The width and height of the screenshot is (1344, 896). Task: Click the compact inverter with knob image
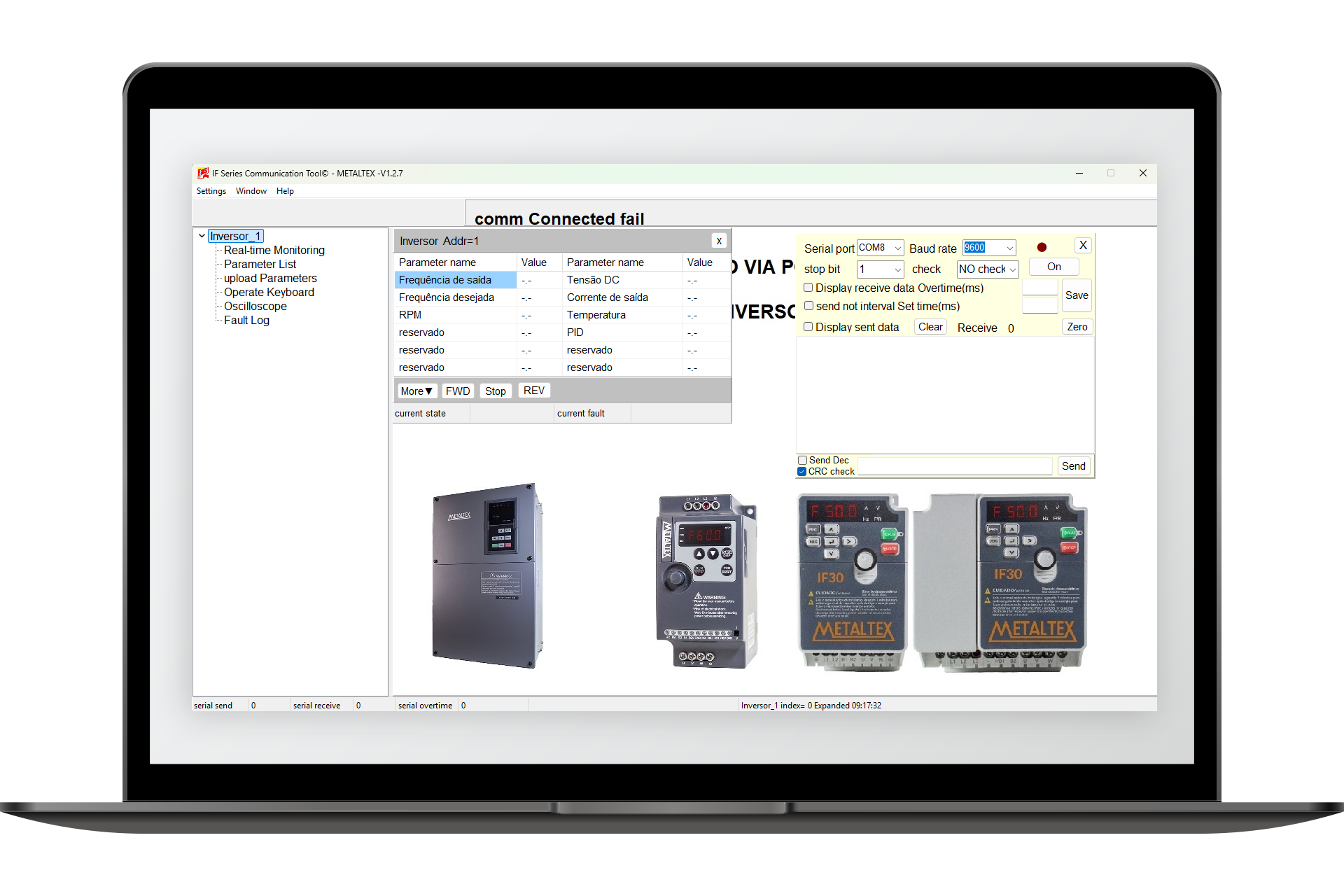click(706, 581)
